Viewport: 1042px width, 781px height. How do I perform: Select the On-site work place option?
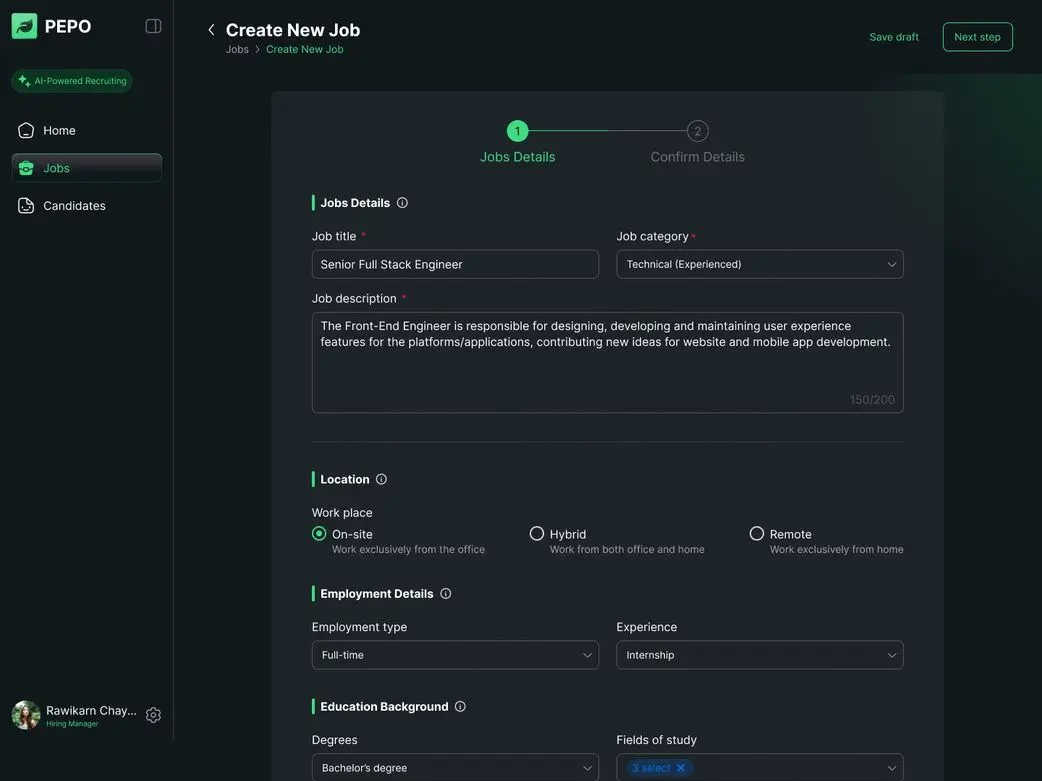(319, 534)
